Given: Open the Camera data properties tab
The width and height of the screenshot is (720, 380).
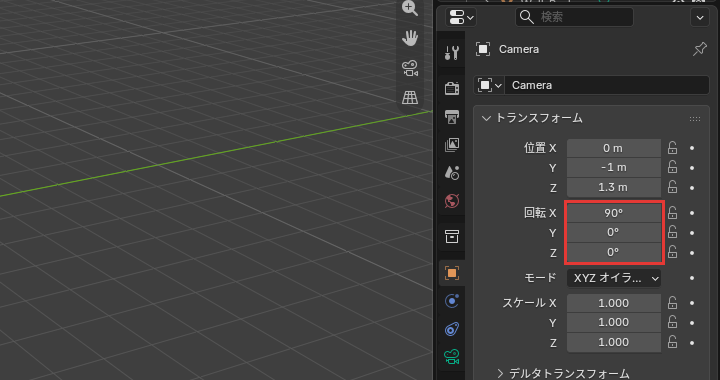Looking at the screenshot, I should click(x=452, y=357).
